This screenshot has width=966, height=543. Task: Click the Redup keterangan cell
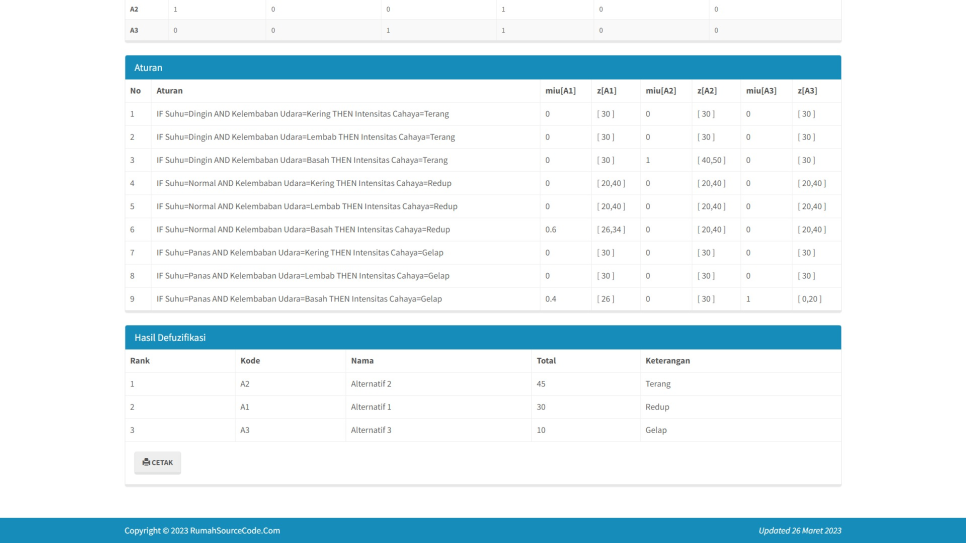657,407
